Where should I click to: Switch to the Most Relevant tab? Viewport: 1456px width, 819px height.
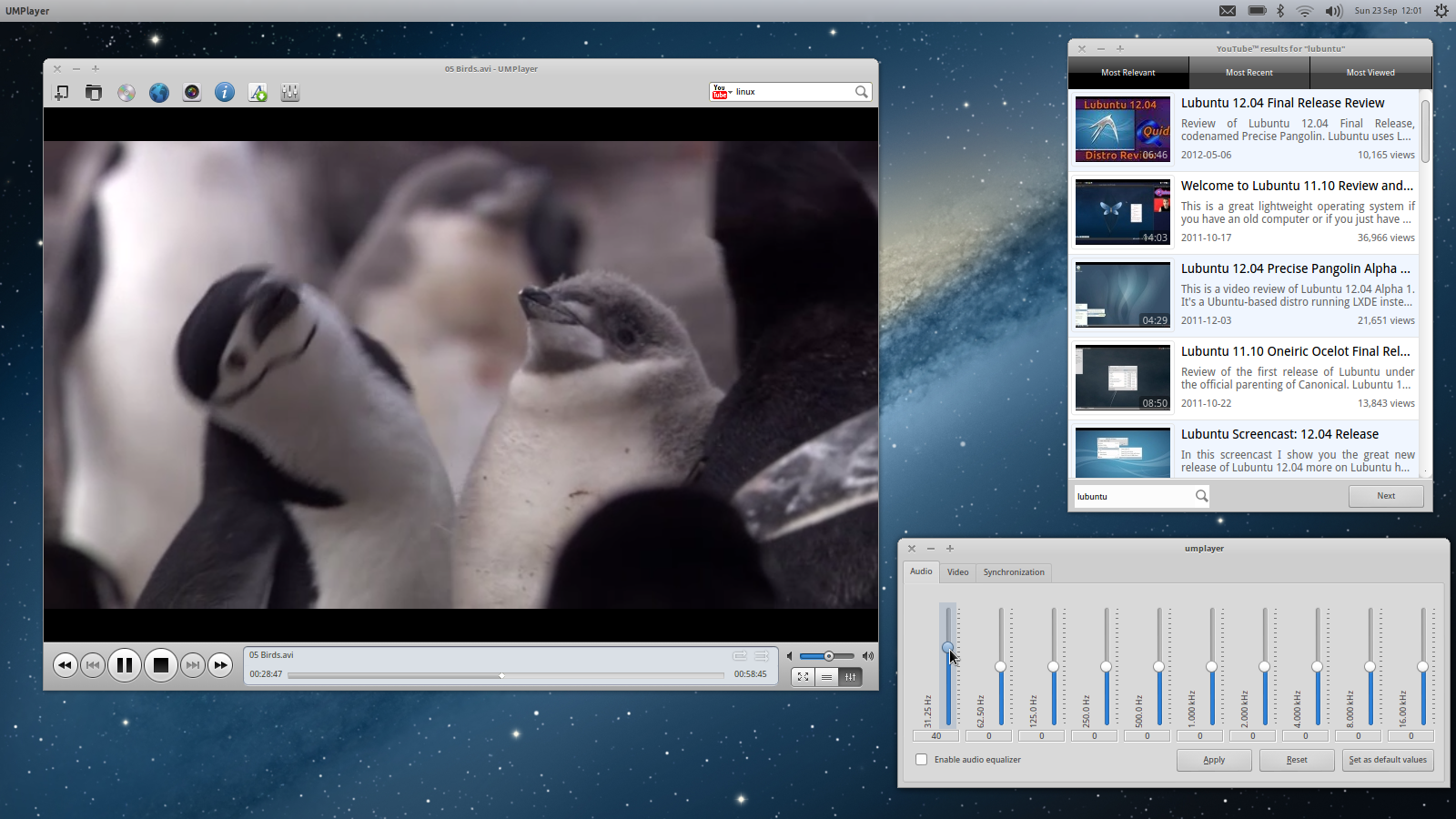click(1128, 73)
